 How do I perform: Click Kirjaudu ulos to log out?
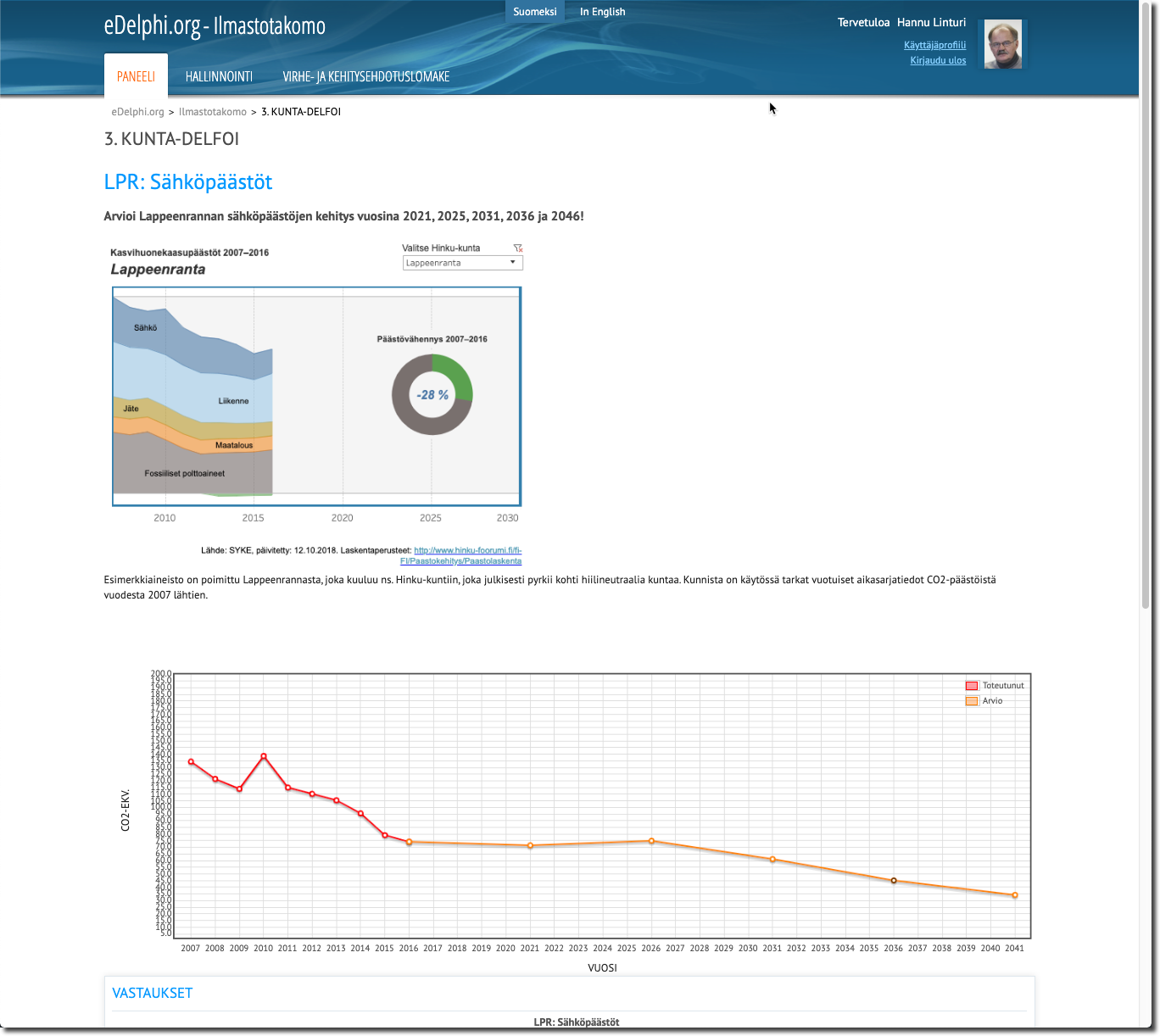(x=938, y=60)
